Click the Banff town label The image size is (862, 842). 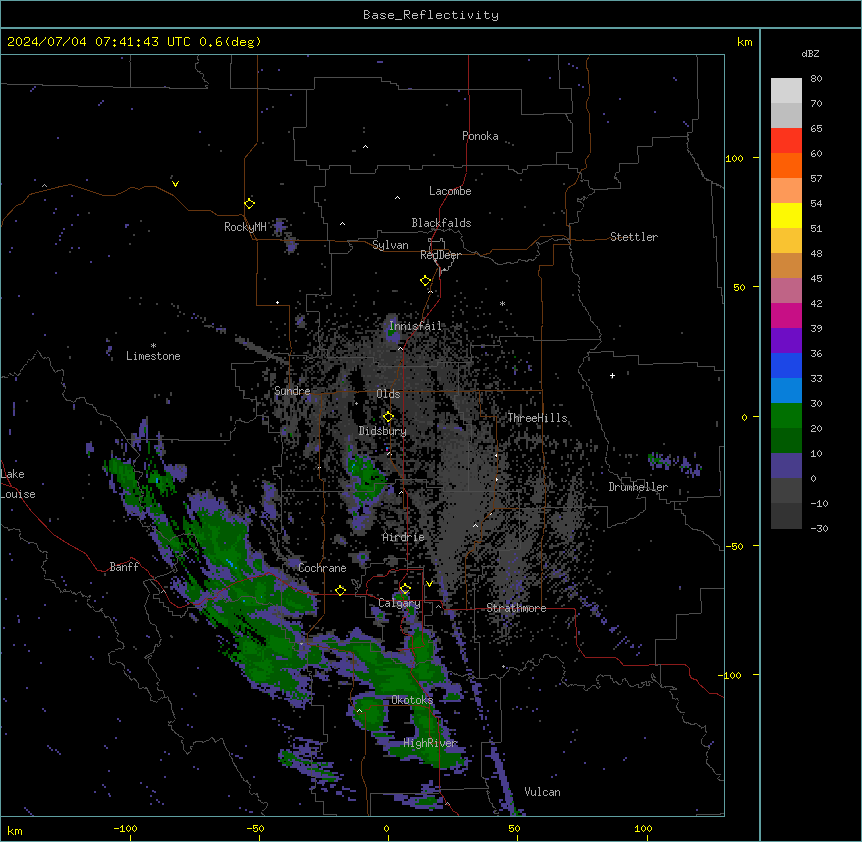[x=124, y=567]
